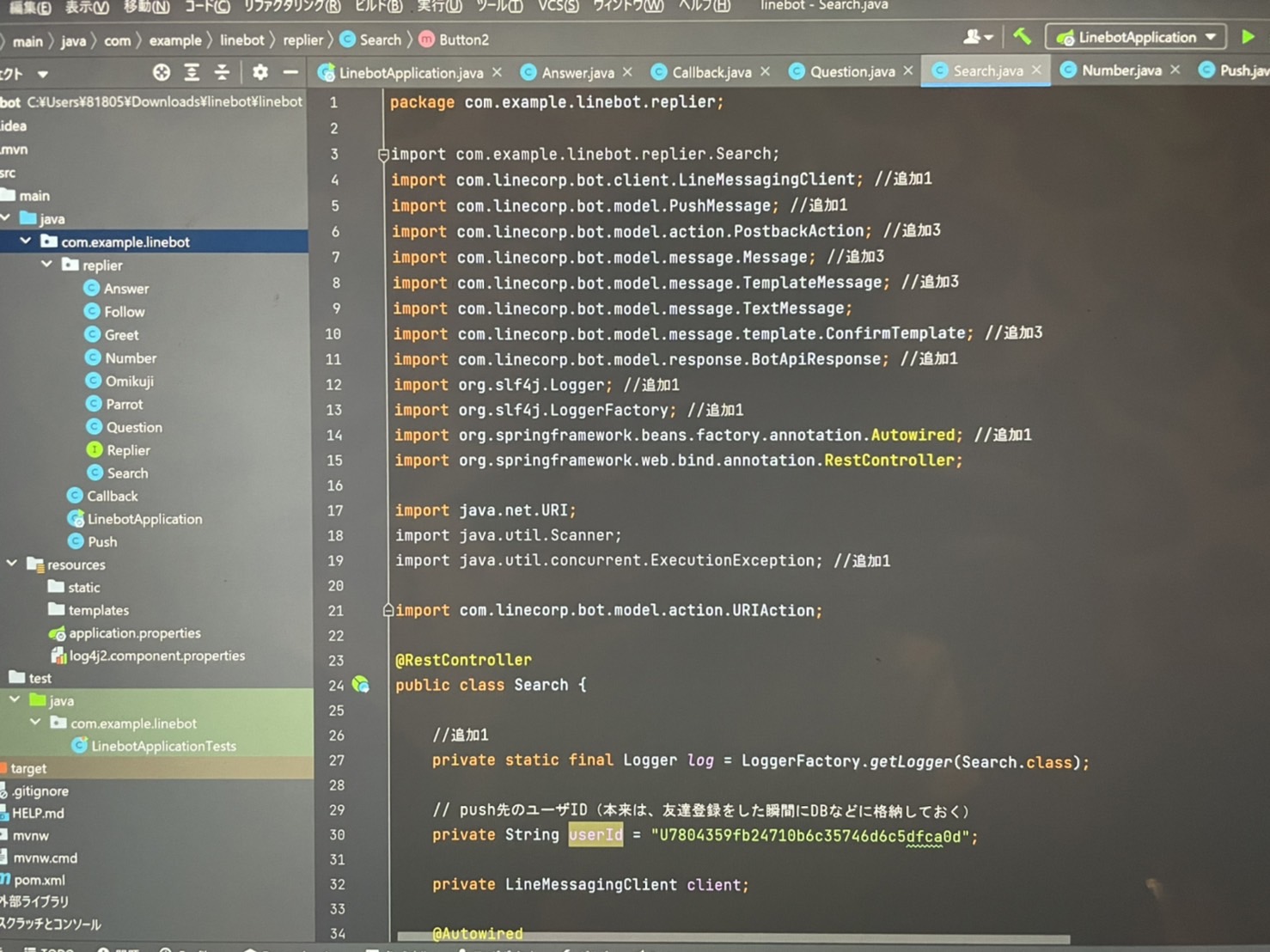Collapse the resources folder in tree
1270x952 pixels.
[12, 564]
